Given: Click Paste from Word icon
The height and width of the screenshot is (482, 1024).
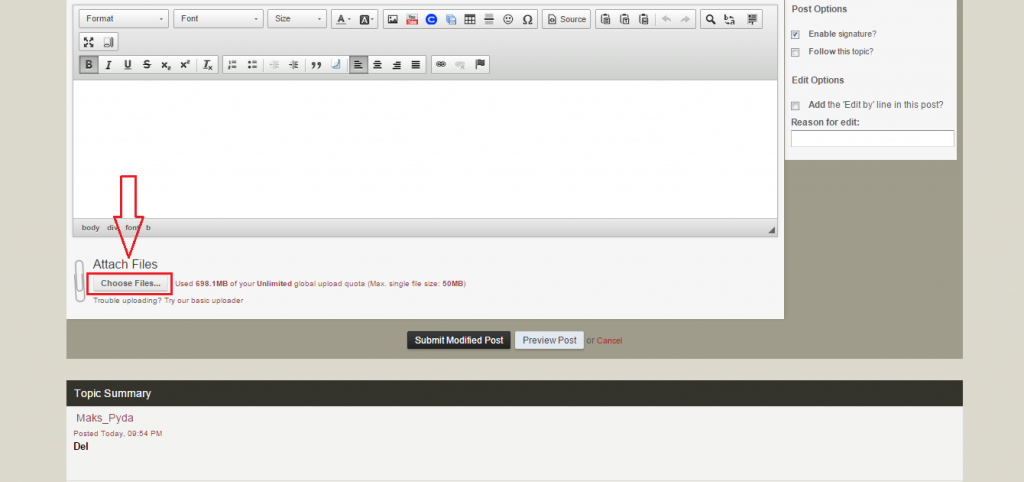Looking at the screenshot, I should 644,19.
